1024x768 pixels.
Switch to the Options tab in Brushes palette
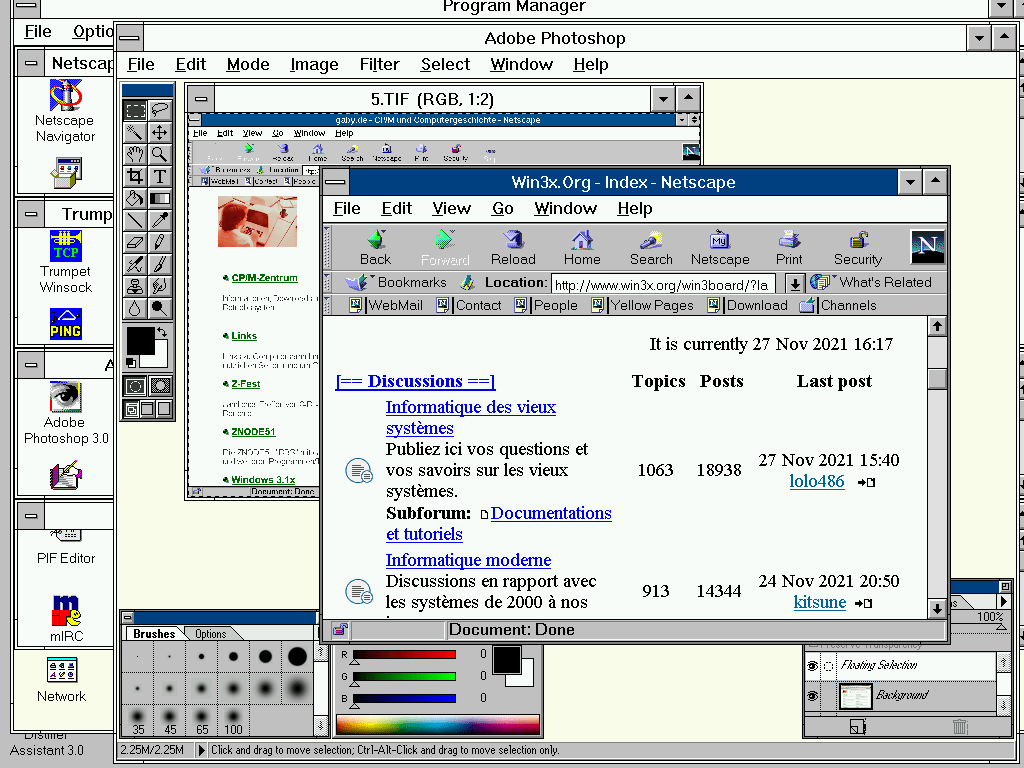(210, 633)
